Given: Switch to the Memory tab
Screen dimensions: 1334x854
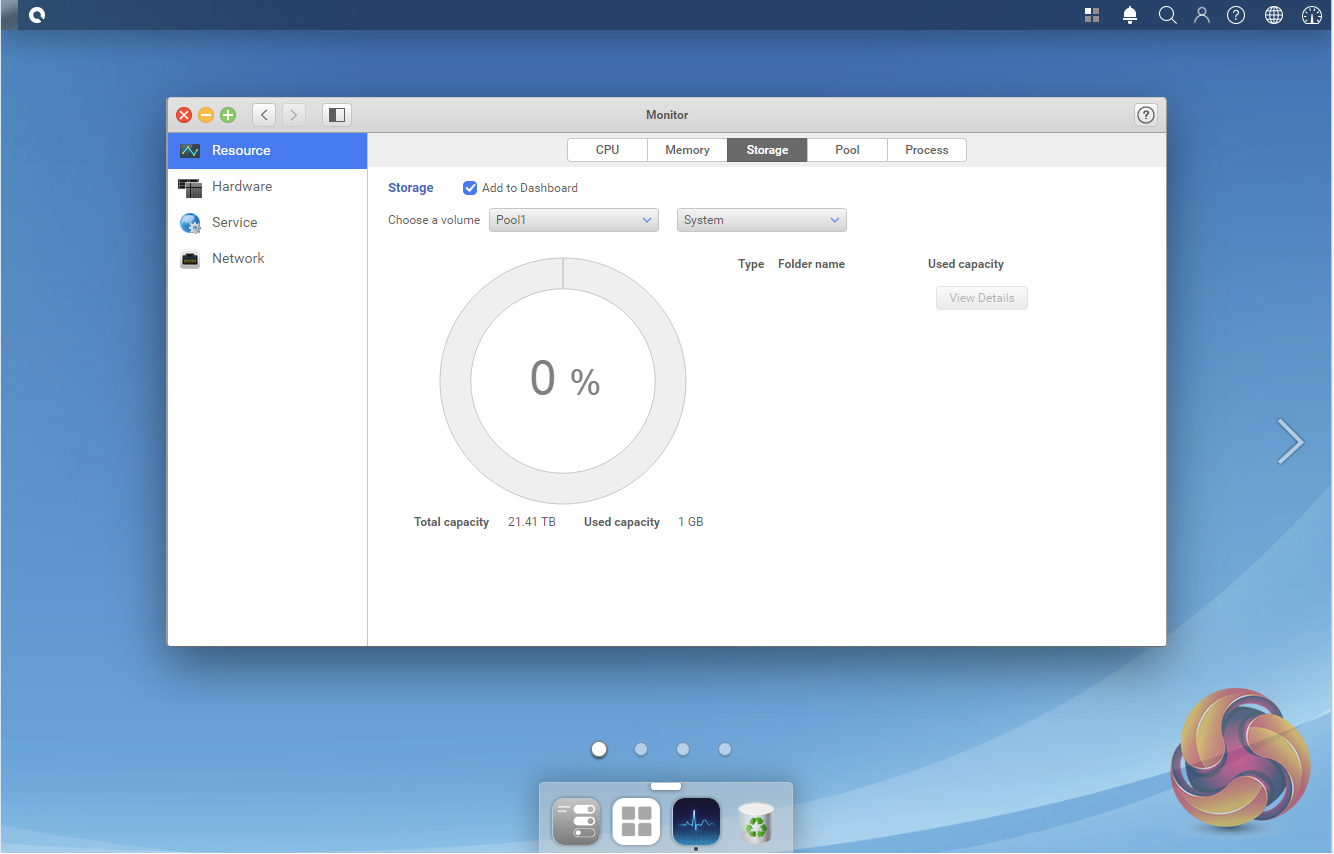Looking at the screenshot, I should pyautogui.click(x=687, y=150).
